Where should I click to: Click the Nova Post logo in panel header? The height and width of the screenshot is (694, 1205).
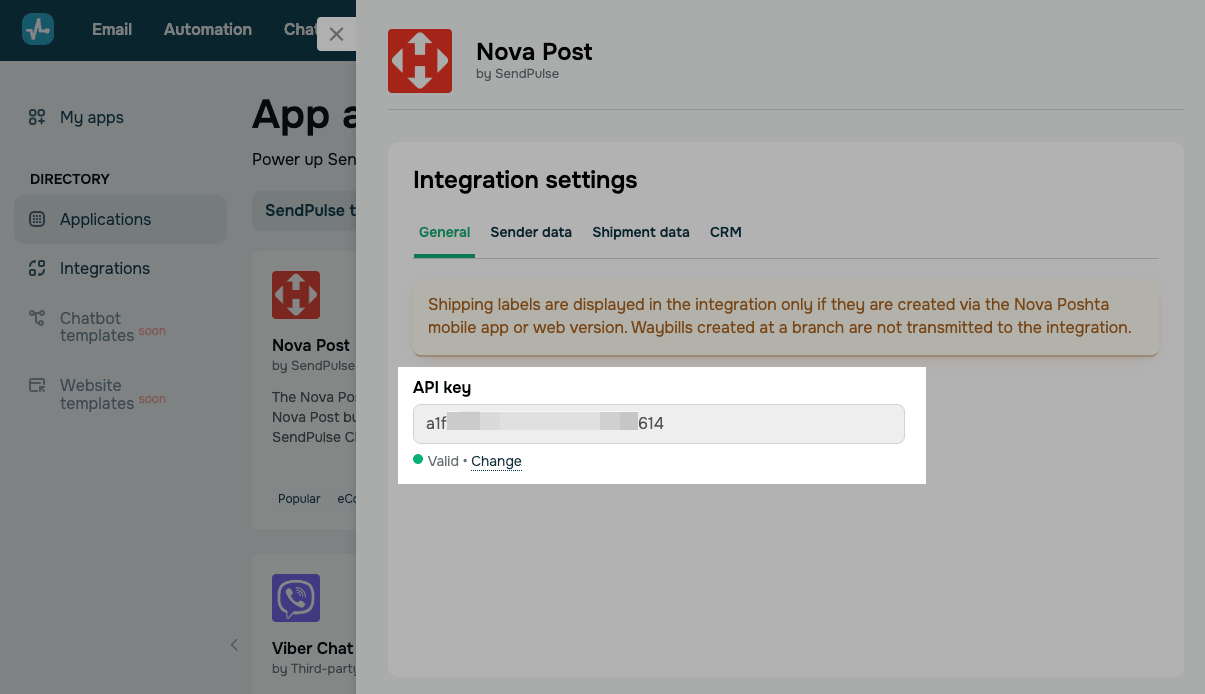420,61
